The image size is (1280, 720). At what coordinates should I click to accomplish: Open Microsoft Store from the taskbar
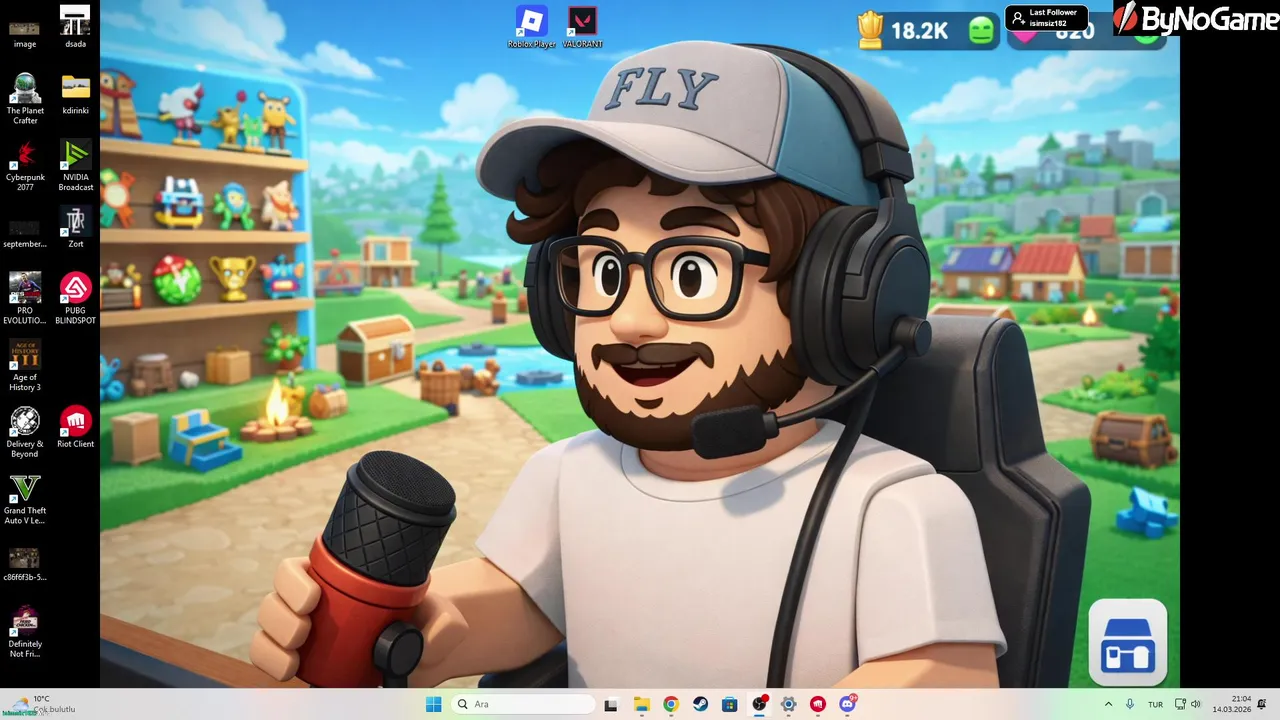[x=729, y=704]
